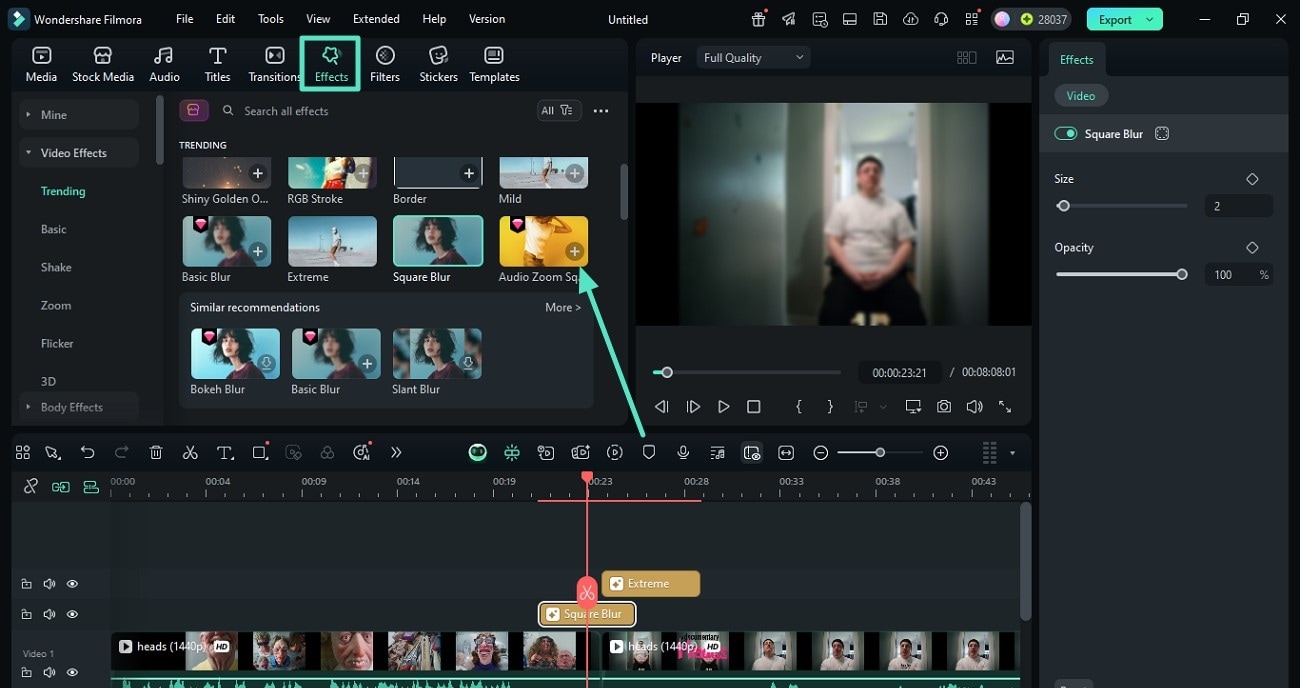
Task: Select the timeline Text tool
Action: pos(225,453)
